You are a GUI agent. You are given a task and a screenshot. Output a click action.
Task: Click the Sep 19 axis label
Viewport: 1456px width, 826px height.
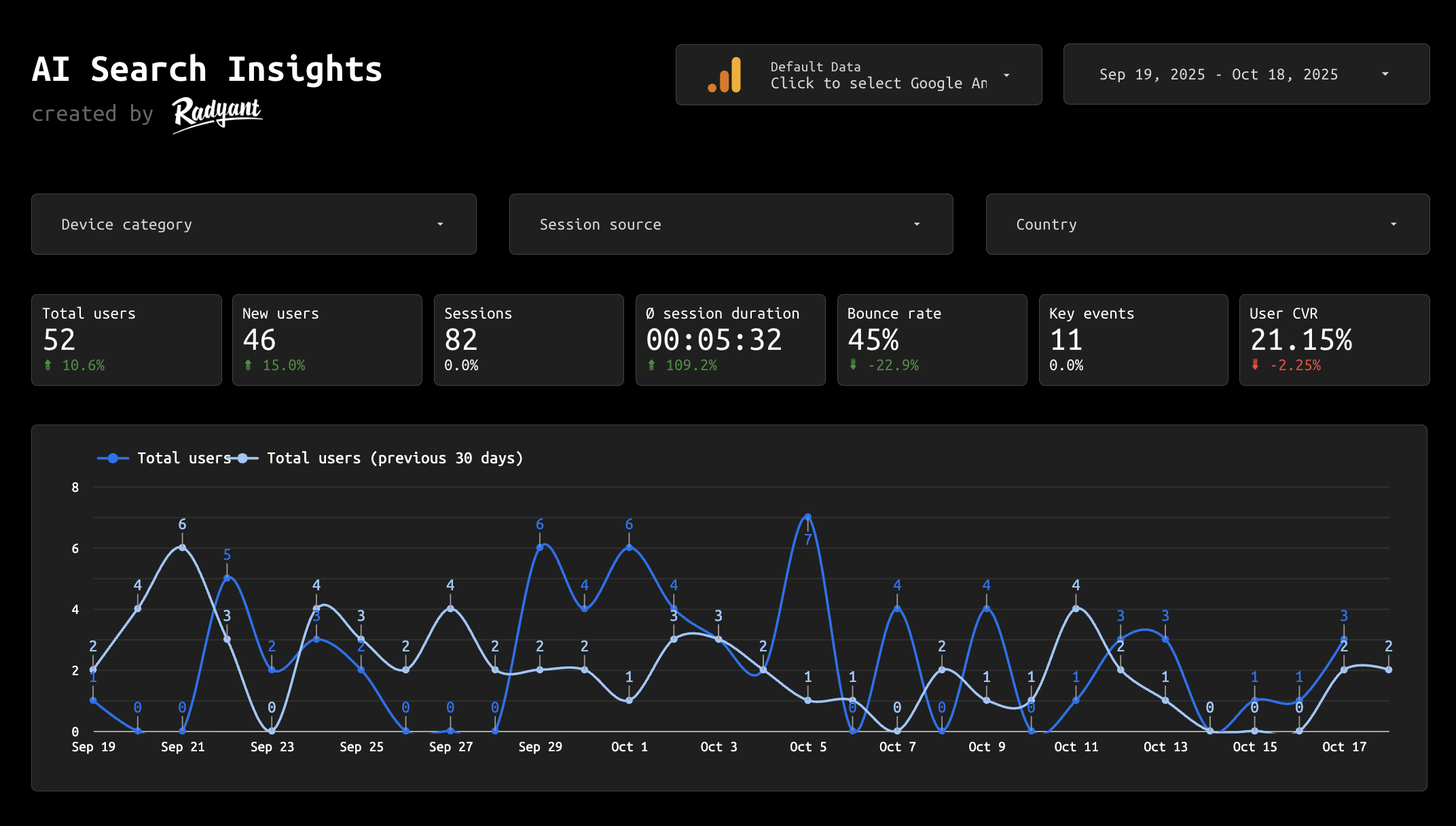tap(94, 747)
